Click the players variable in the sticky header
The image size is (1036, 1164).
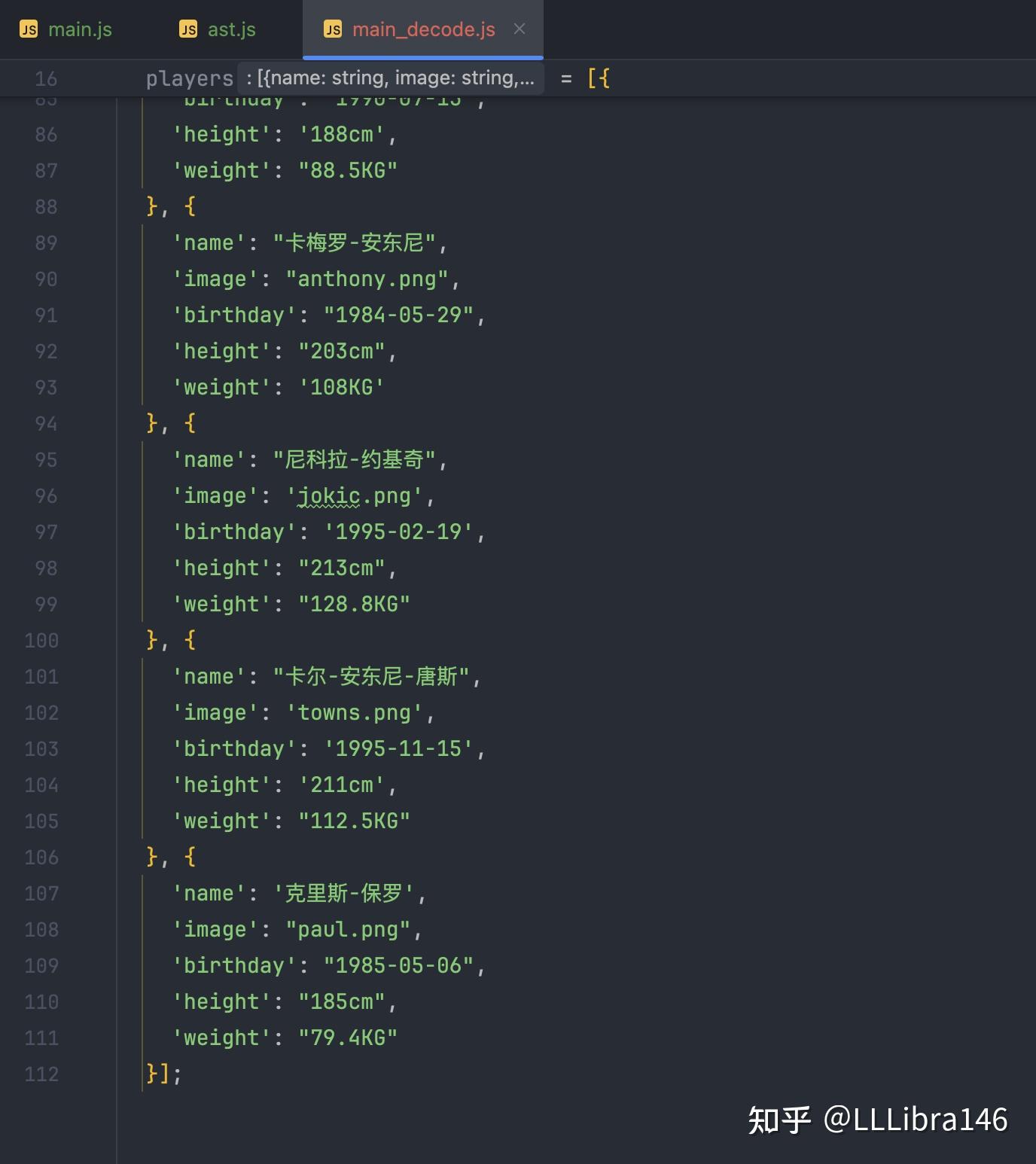[189, 78]
